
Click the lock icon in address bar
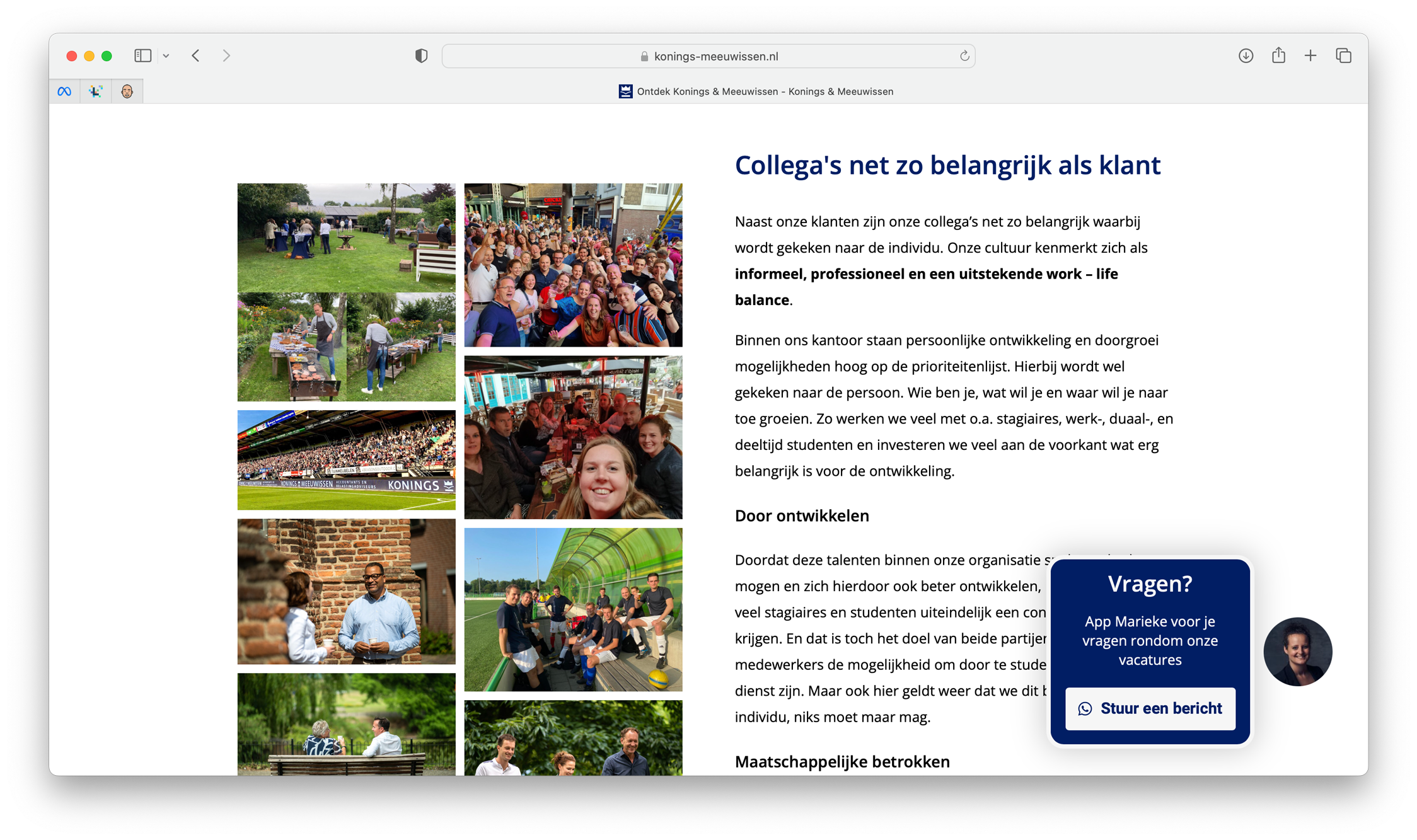click(644, 56)
